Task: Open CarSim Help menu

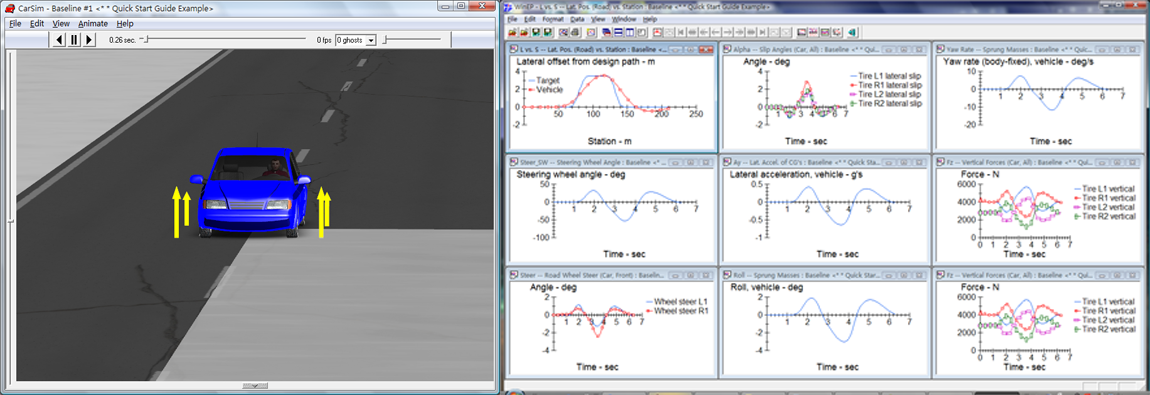Action: (x=125, y=23)
